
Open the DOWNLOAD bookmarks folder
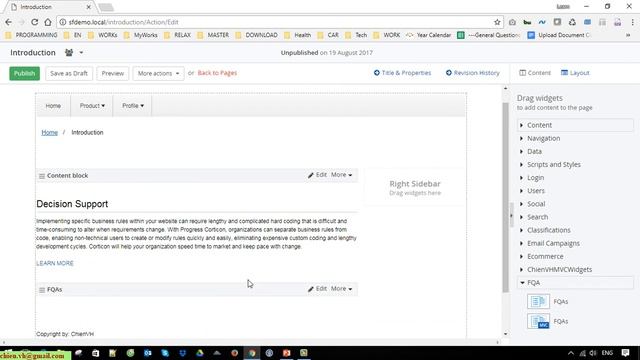pos(258,35)
